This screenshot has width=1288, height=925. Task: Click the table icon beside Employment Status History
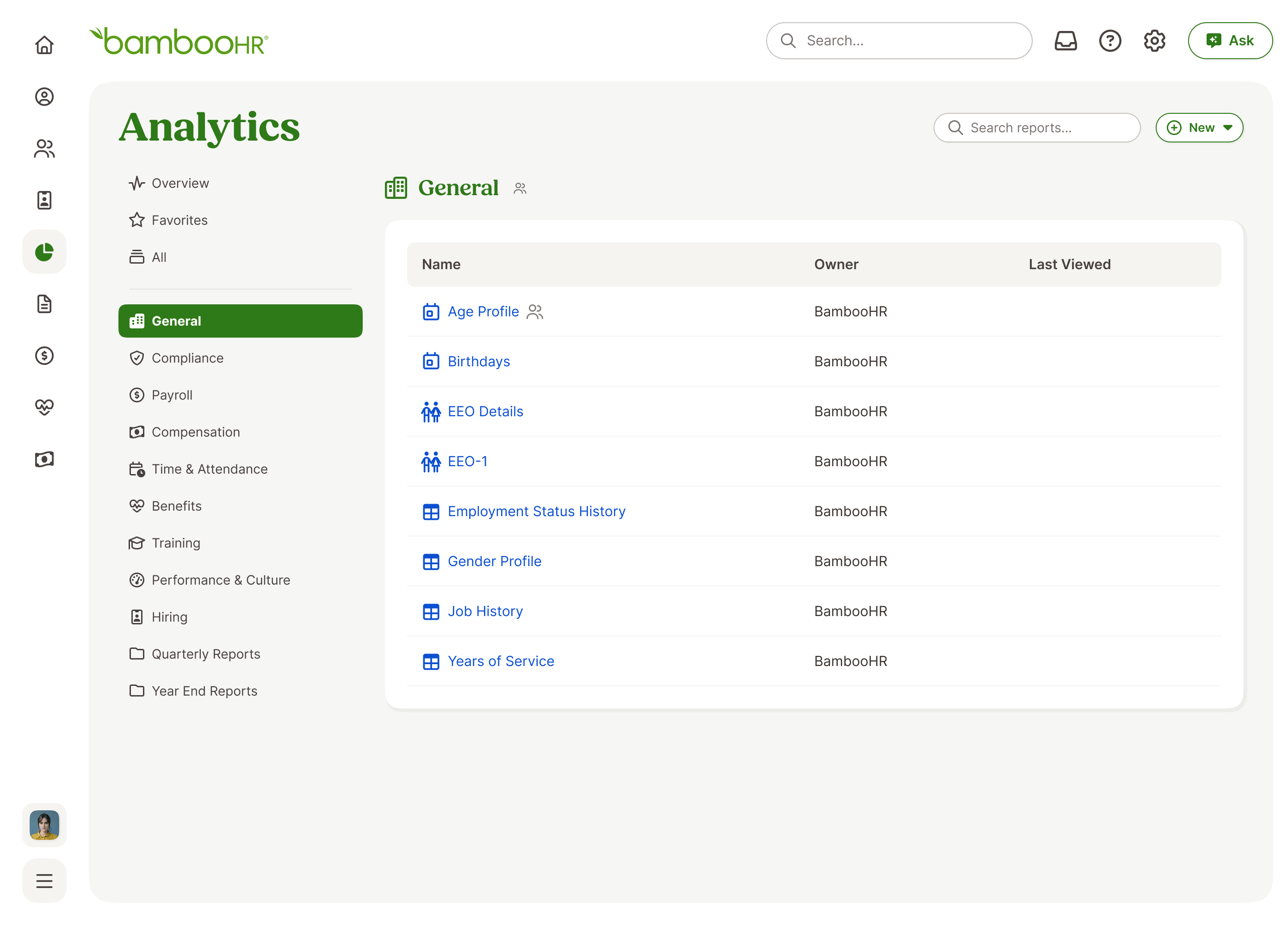pos(431,512)
